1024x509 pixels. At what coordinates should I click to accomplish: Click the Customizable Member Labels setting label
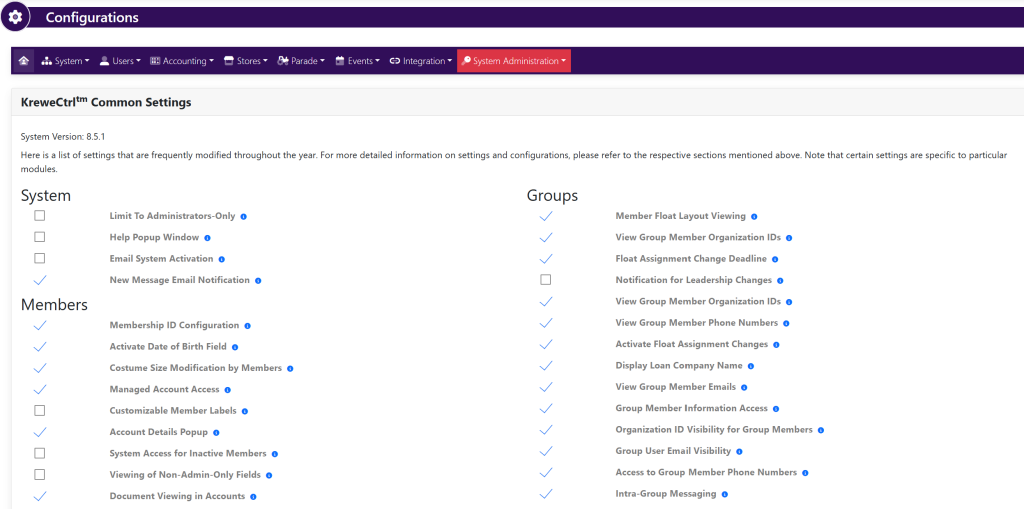click(173, 411)
